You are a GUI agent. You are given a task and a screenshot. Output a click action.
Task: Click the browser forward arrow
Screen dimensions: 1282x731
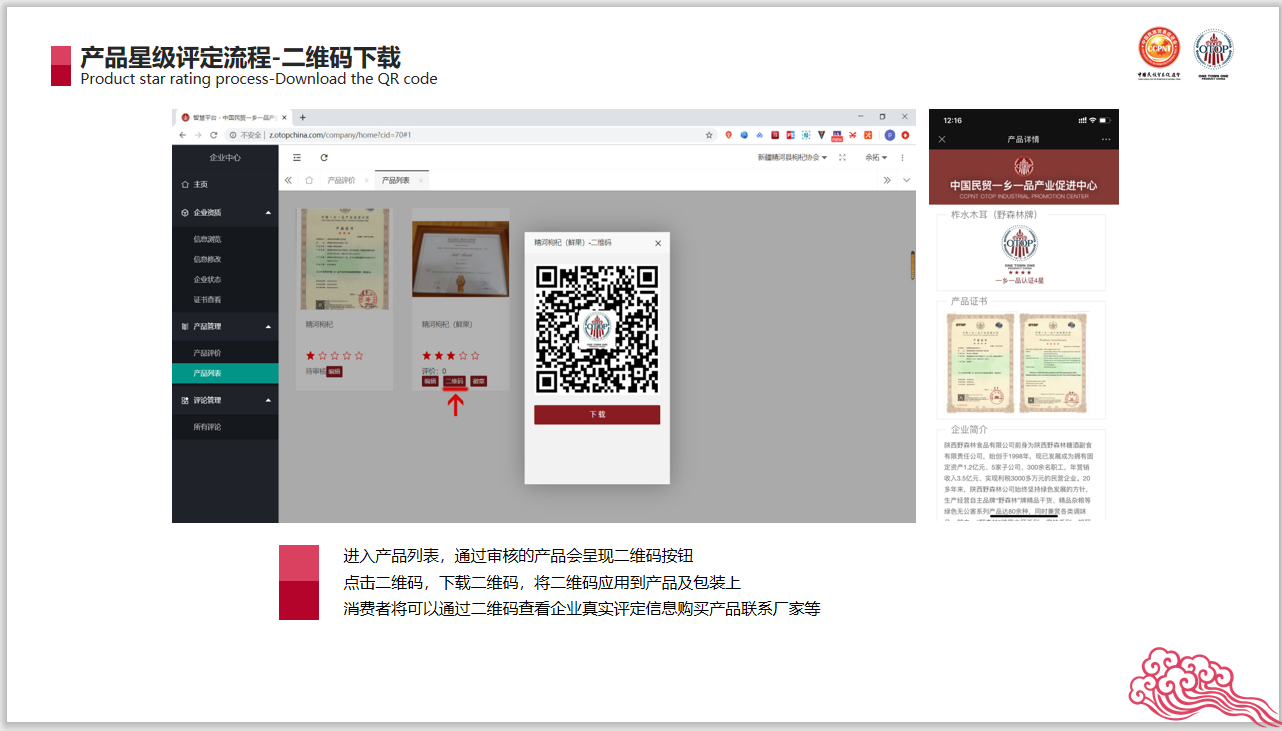pyautogui.click(x=198, y=135)
